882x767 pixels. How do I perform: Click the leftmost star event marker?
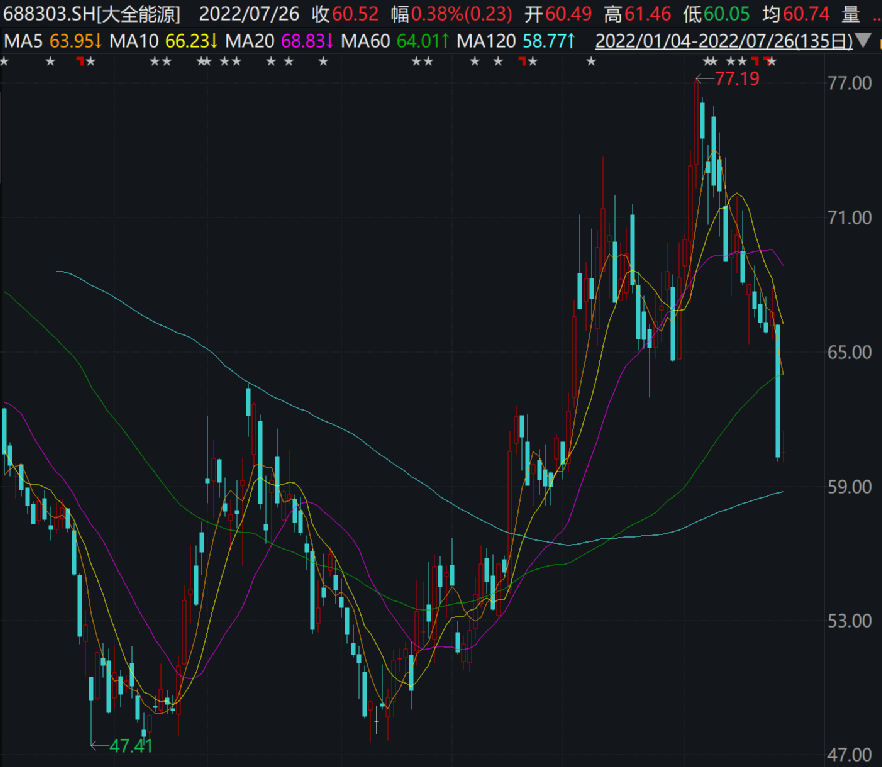[x=4, y=62]
